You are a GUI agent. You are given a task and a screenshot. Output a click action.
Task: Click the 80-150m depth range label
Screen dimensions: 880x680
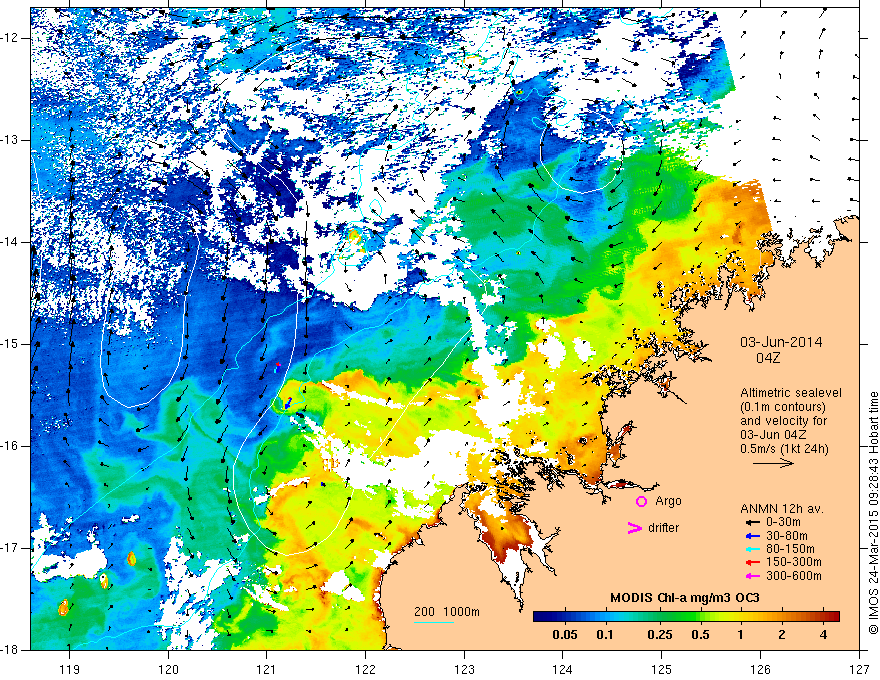point(790,549)
